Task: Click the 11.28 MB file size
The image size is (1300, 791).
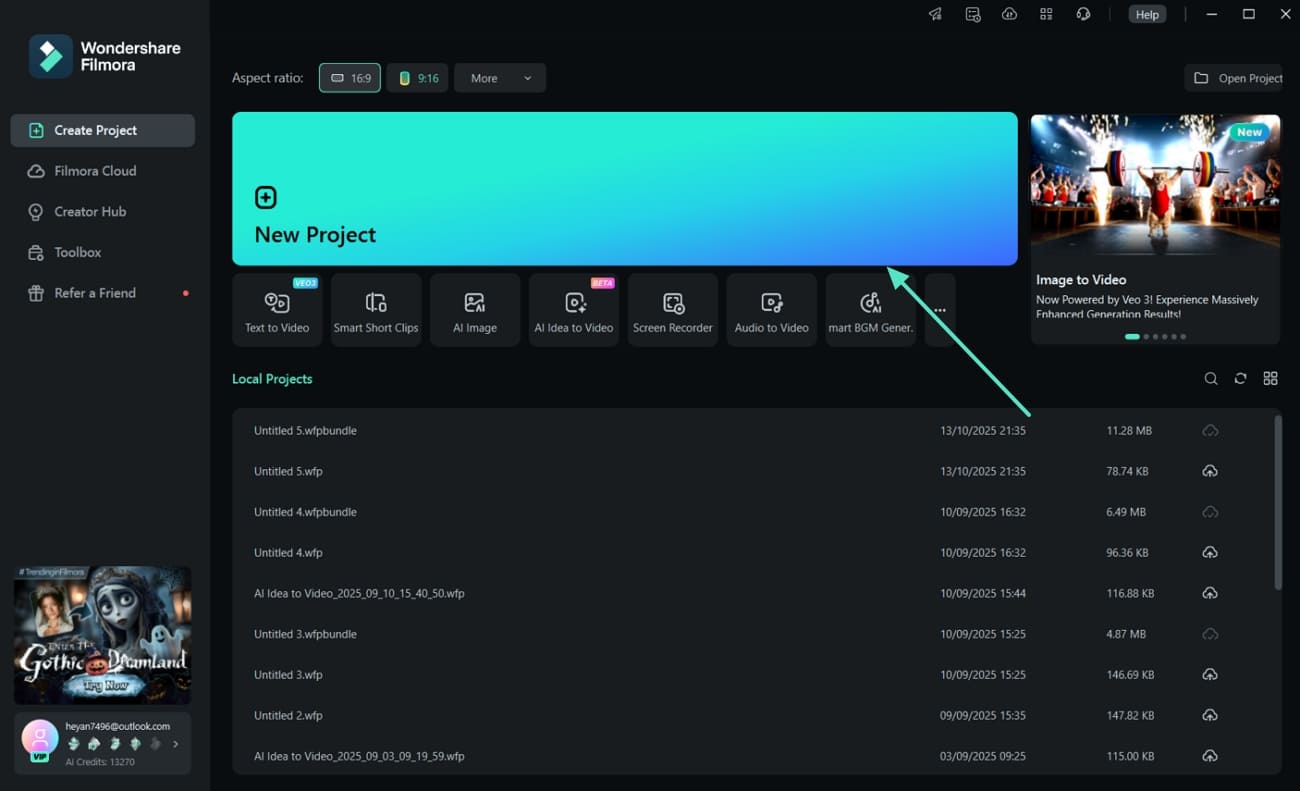Action: click(1129, 431)
